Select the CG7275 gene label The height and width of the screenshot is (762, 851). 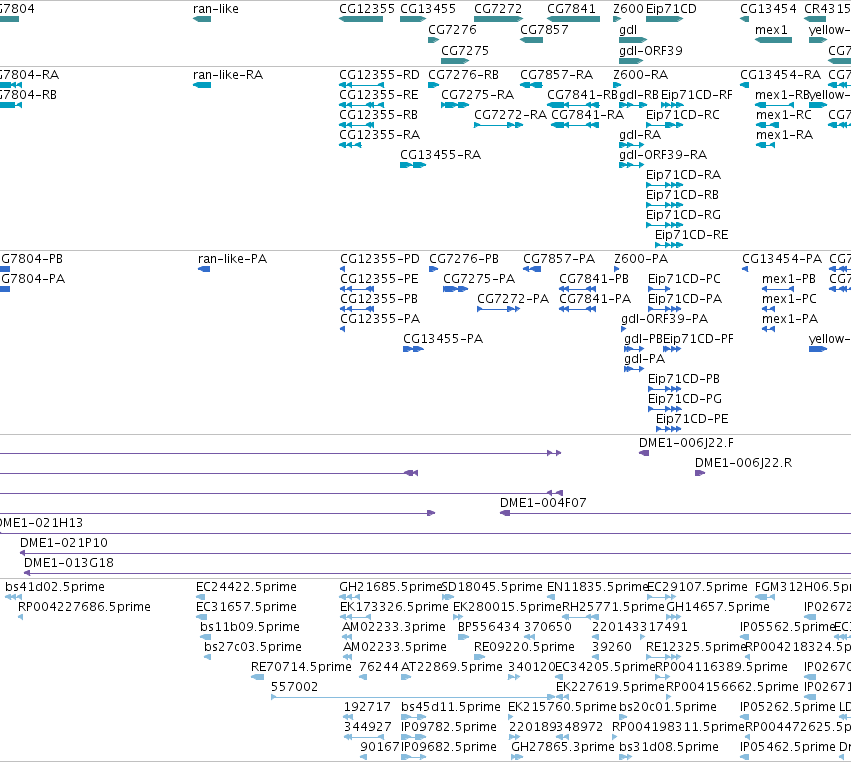465,51
